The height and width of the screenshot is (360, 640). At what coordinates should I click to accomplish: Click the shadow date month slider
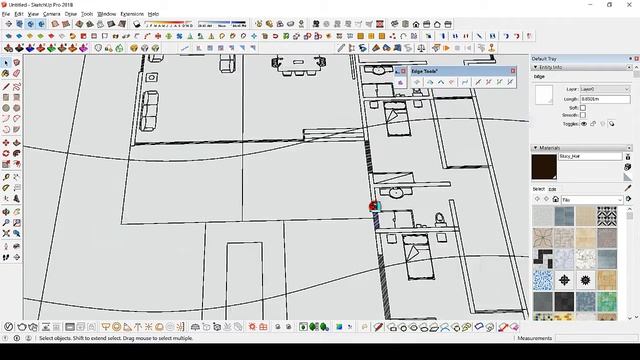168,24
